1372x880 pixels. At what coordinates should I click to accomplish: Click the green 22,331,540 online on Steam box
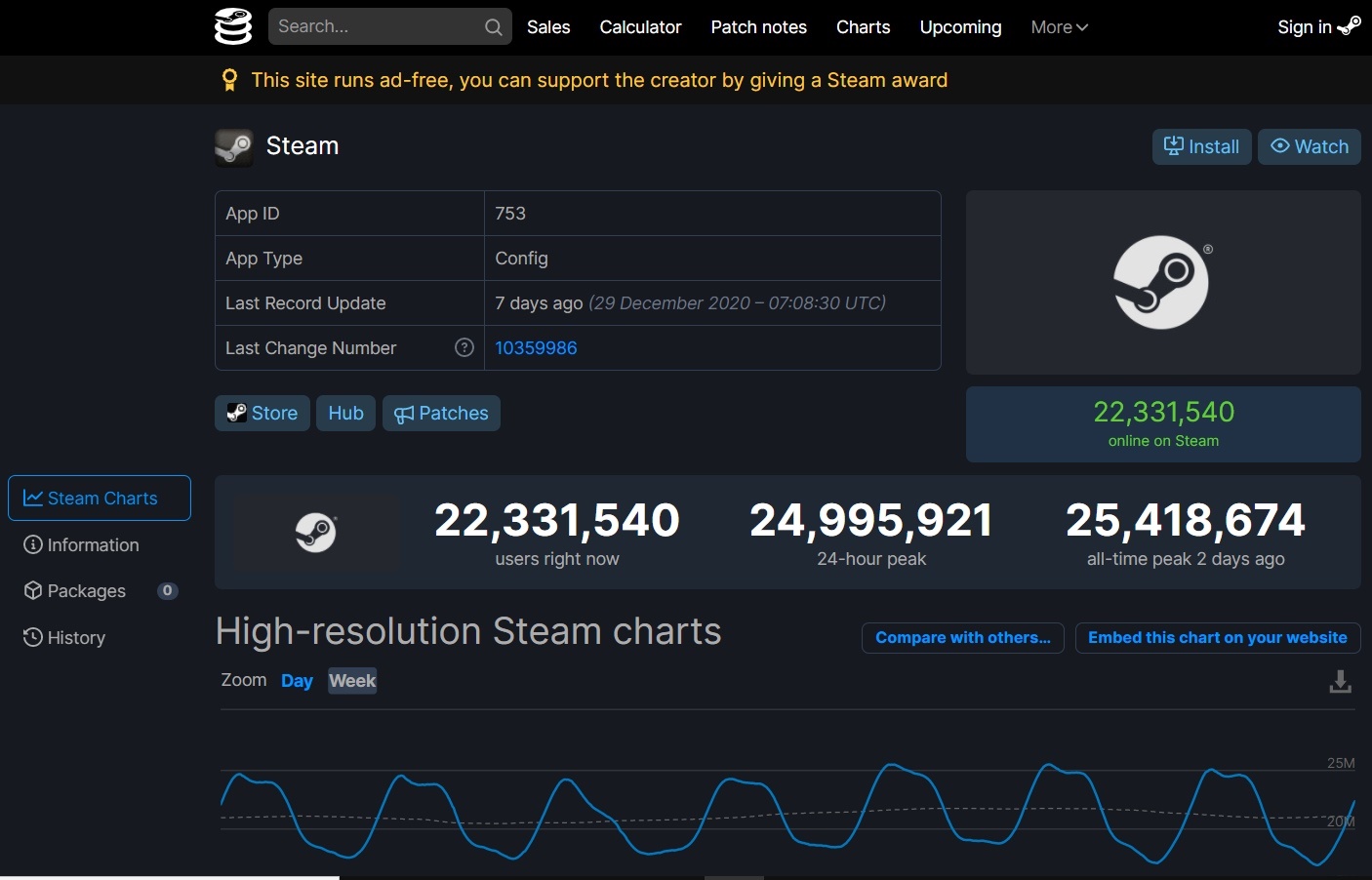point(1163,424)
